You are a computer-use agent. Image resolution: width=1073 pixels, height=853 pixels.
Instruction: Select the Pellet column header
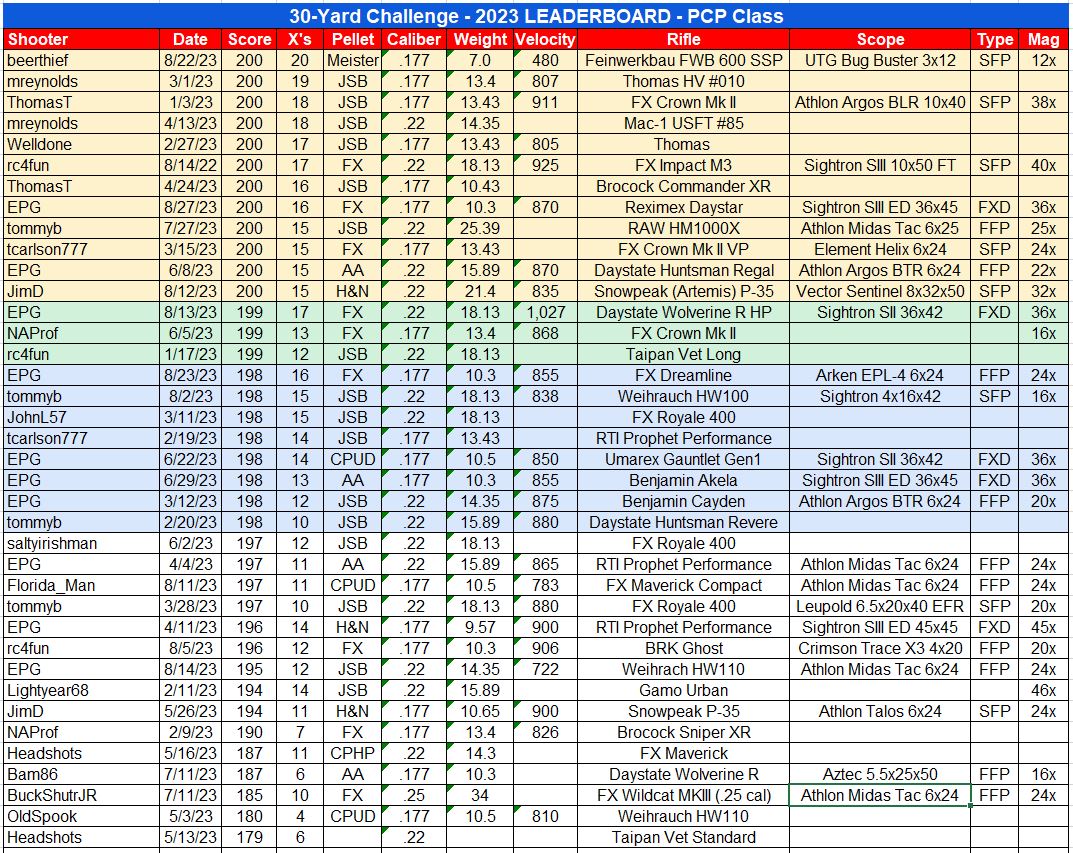coord(352,39)
